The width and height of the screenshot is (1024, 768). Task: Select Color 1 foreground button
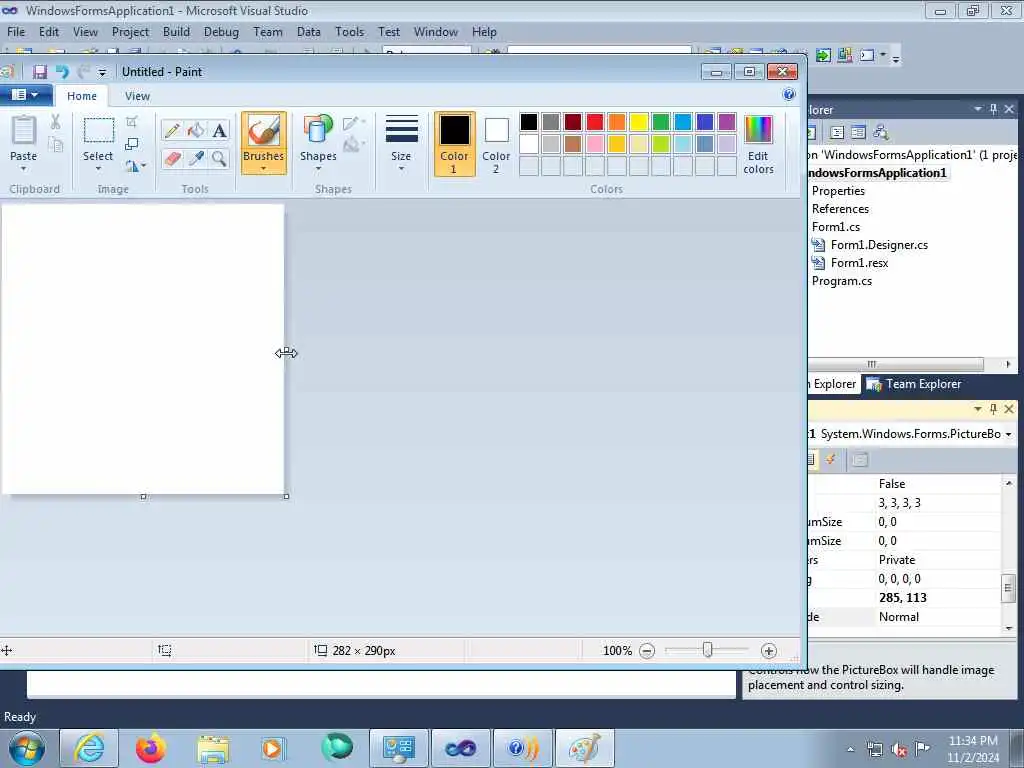click(x=455, y=144)
